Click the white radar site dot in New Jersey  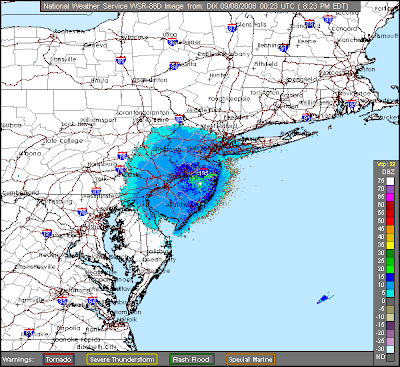coord(200,183)
